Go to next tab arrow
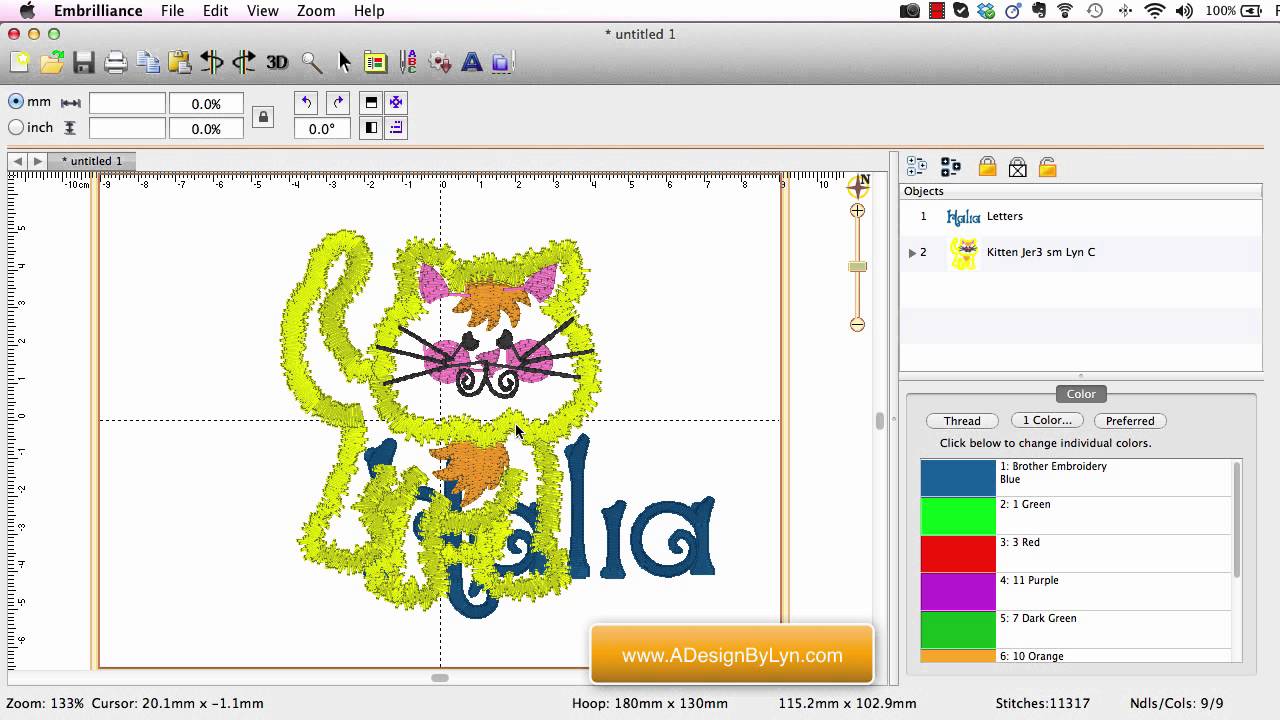The width and height of the screenshot is (1280, 720). (37, 161)
